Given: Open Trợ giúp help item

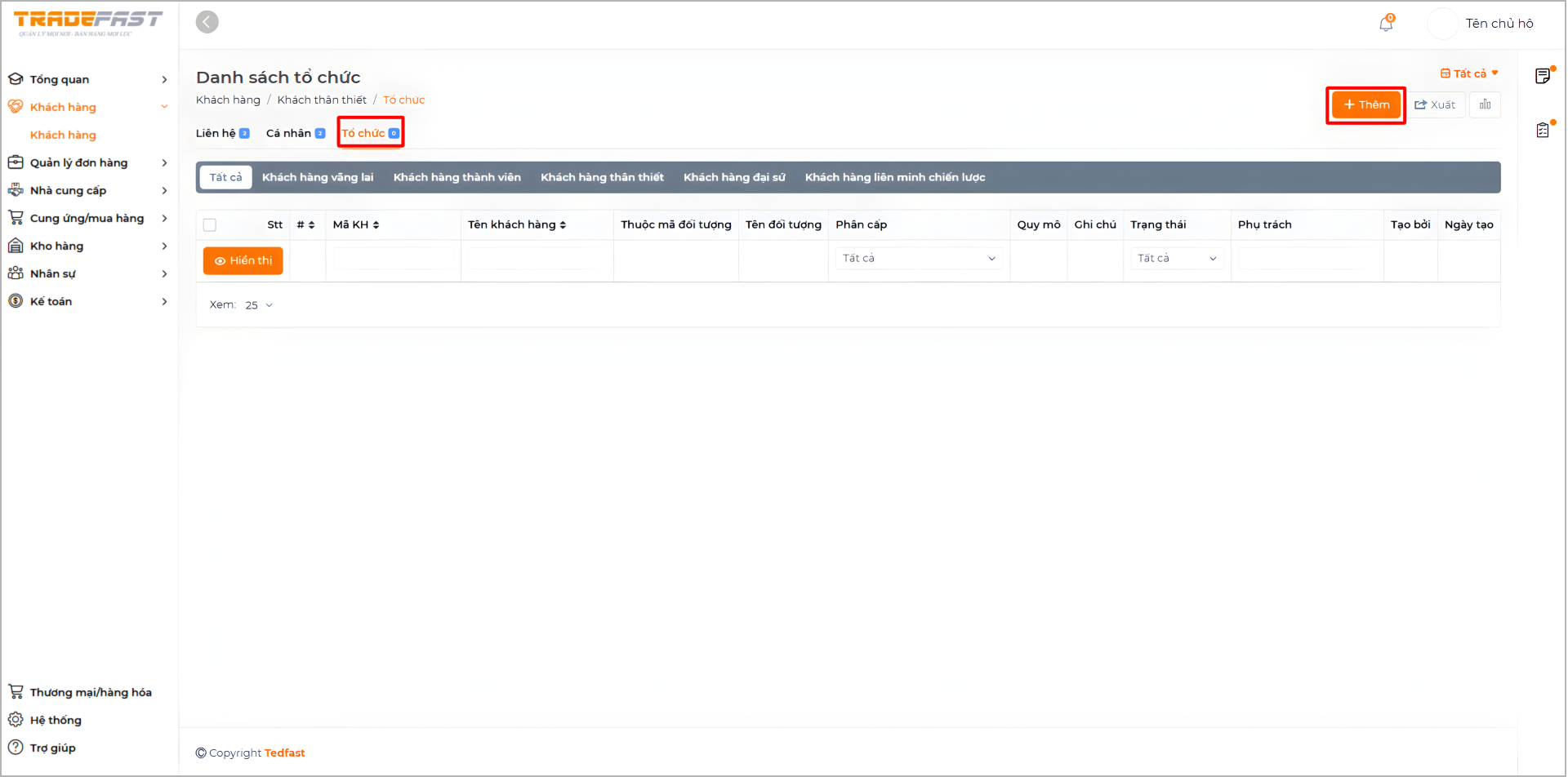Looking at the screenshot, I should [52, 748].
